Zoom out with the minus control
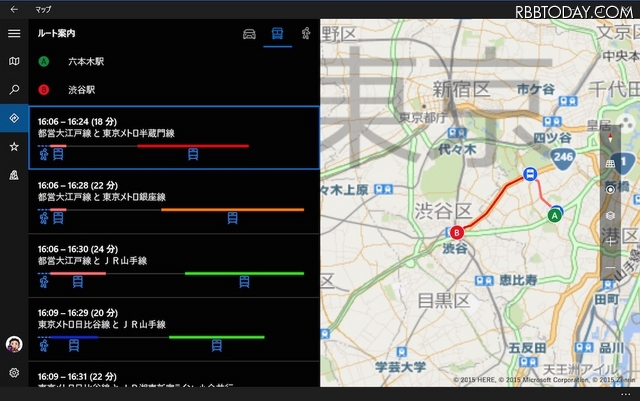Viewport: 640px width, 401px height. tap(610, 267)
